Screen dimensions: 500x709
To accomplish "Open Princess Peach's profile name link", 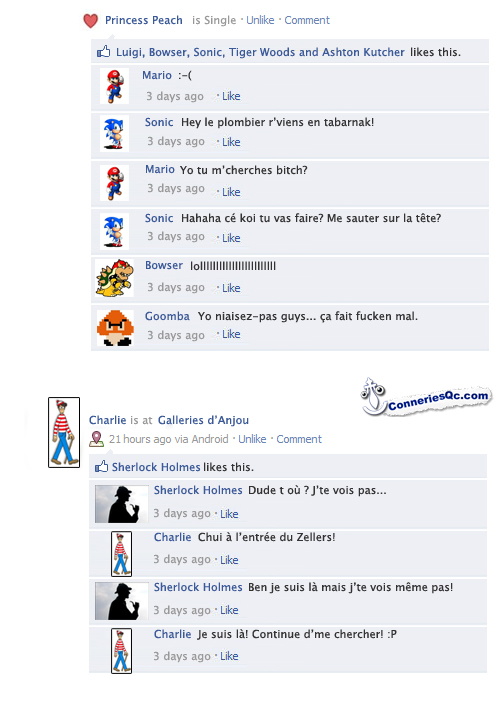I will [144, 20].
